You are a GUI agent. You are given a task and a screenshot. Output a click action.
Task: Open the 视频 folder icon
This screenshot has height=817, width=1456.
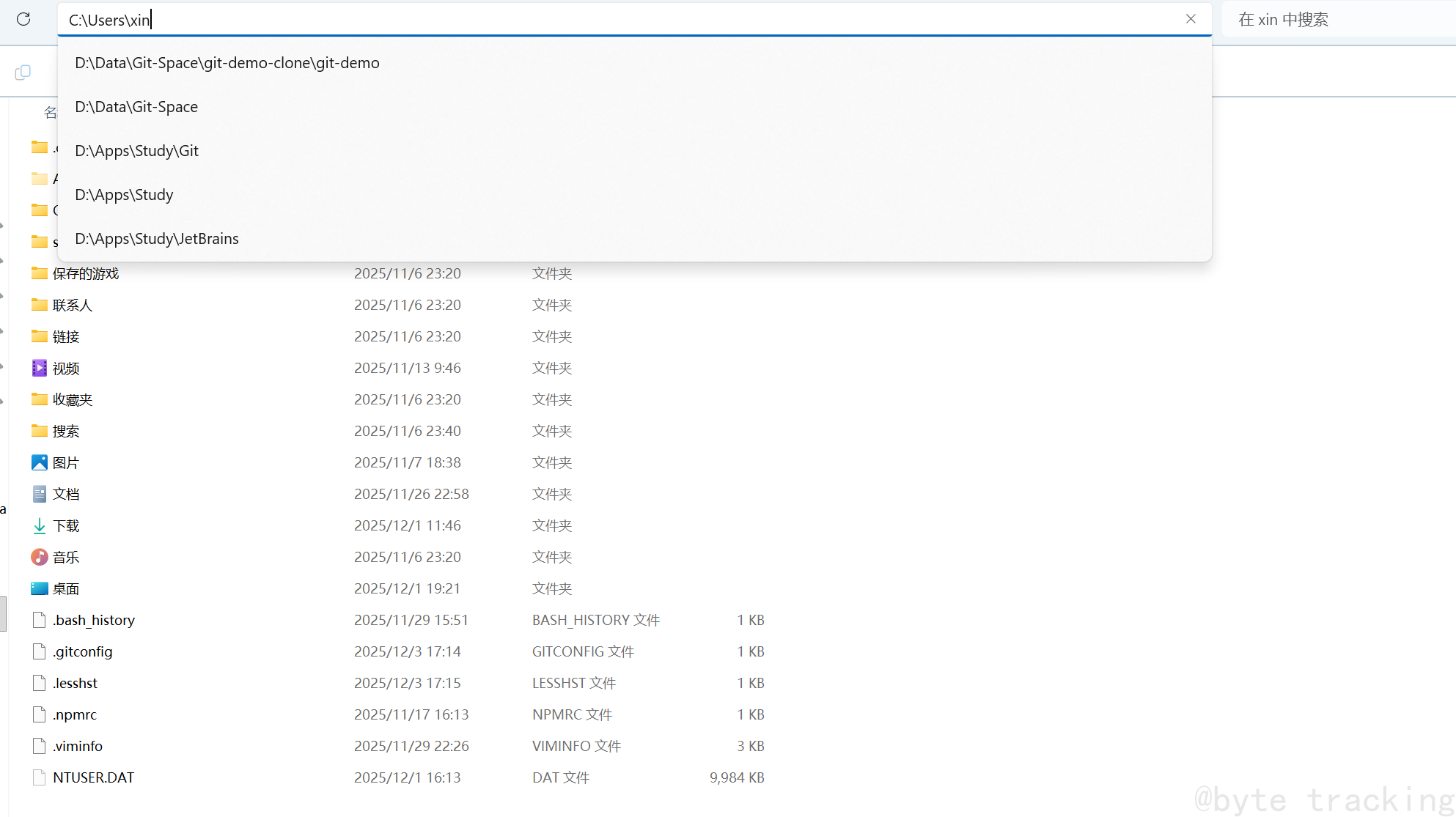(40, 368)
